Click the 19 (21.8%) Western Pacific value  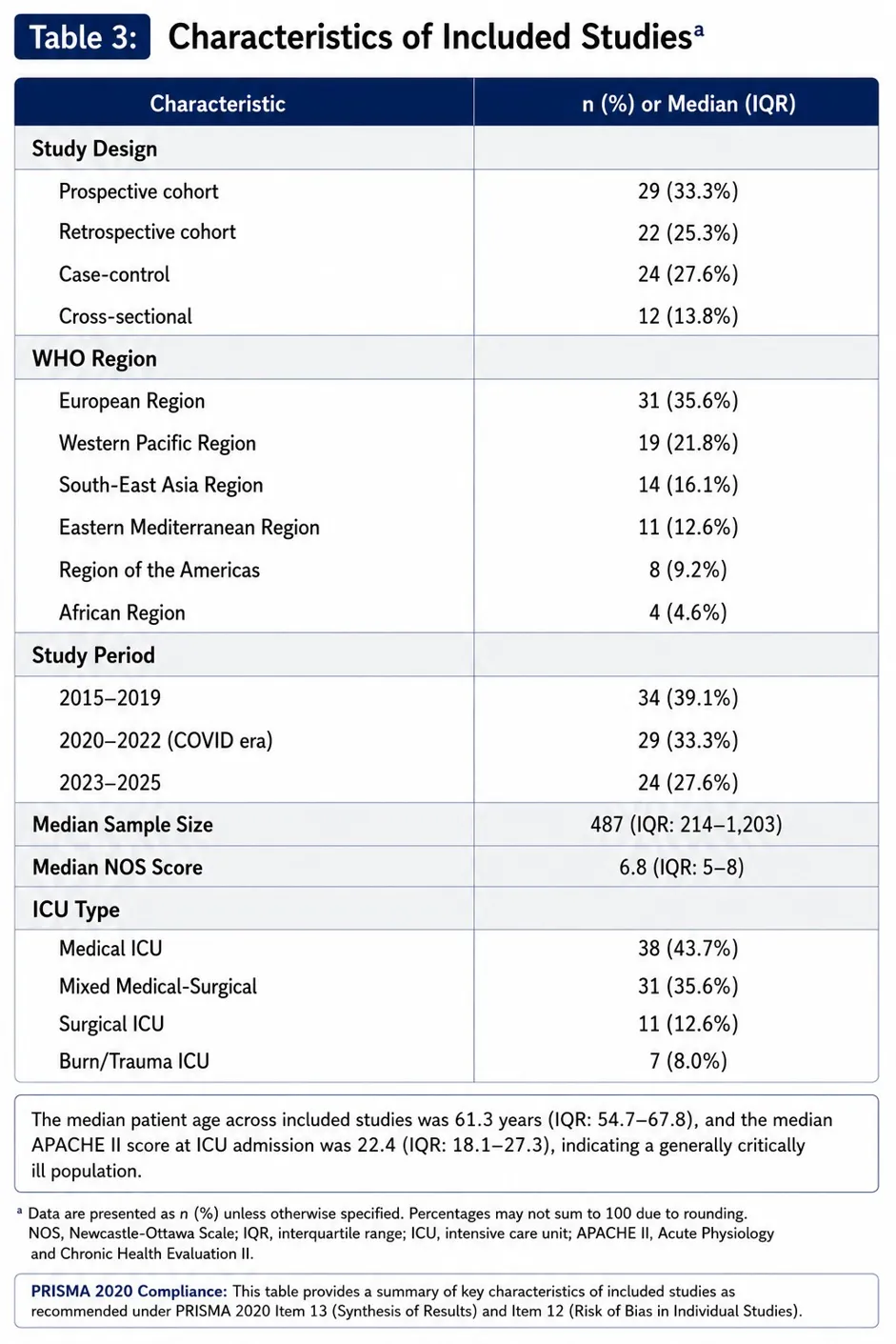pyautogui.click(x=687, y=443)
